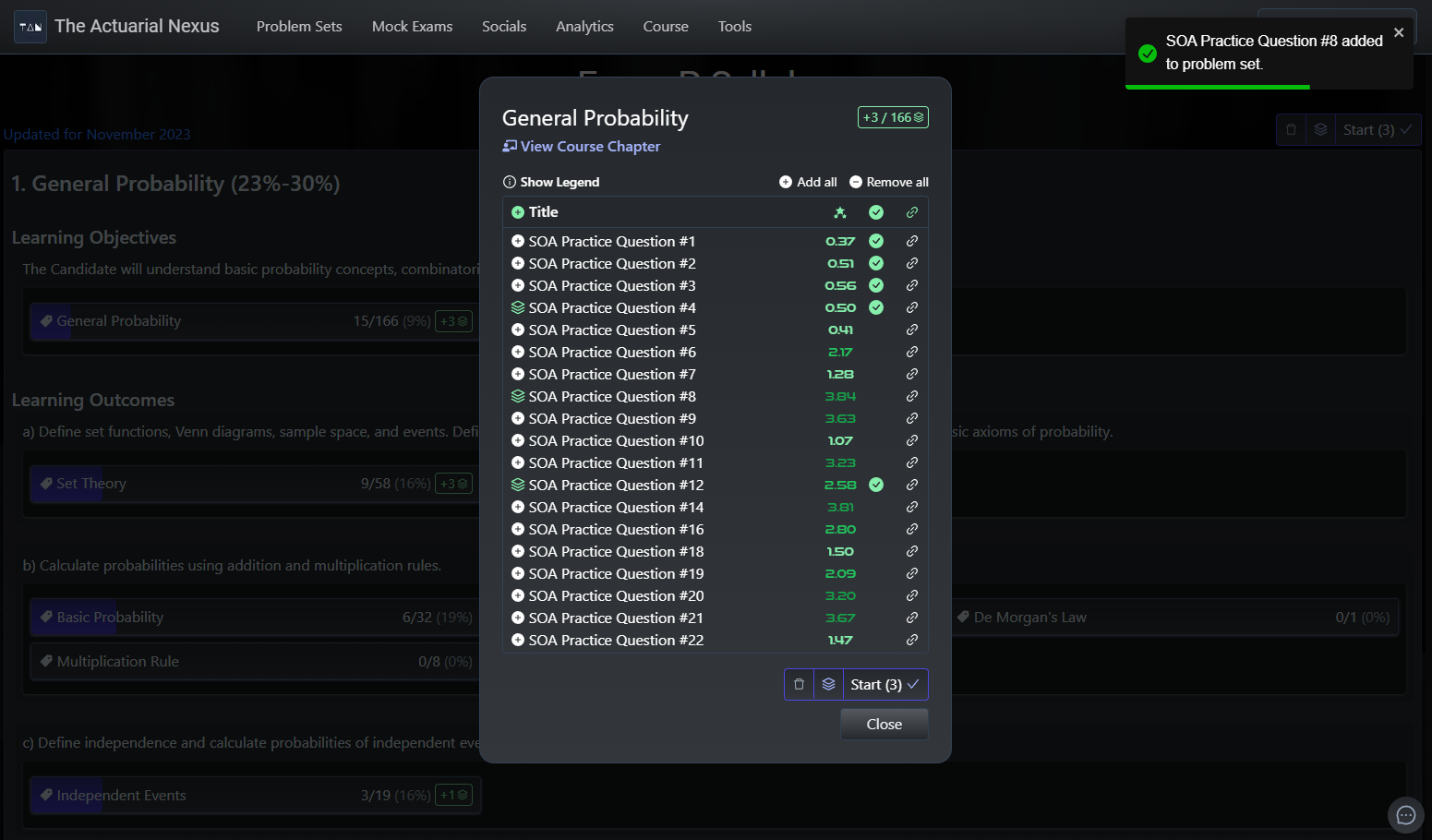Open Socials menu
Screen dimensions: 1432x840
[504, 27]
